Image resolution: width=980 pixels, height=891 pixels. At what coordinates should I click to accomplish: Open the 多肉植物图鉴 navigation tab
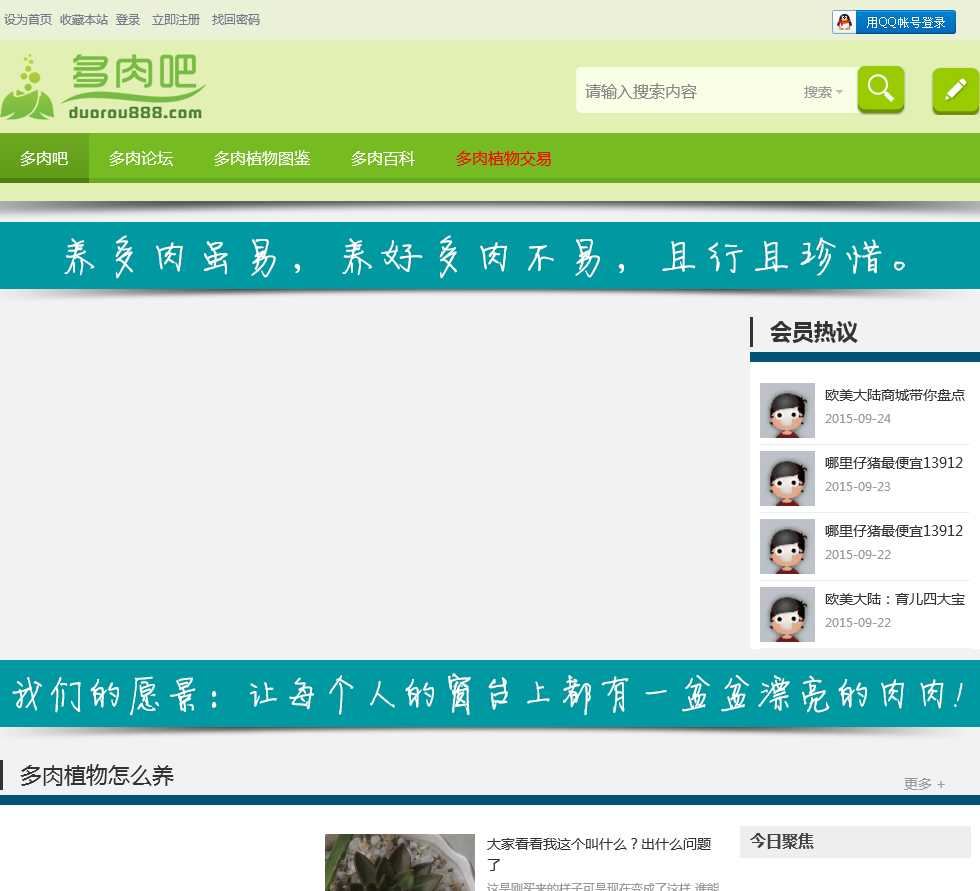point(262,158)
